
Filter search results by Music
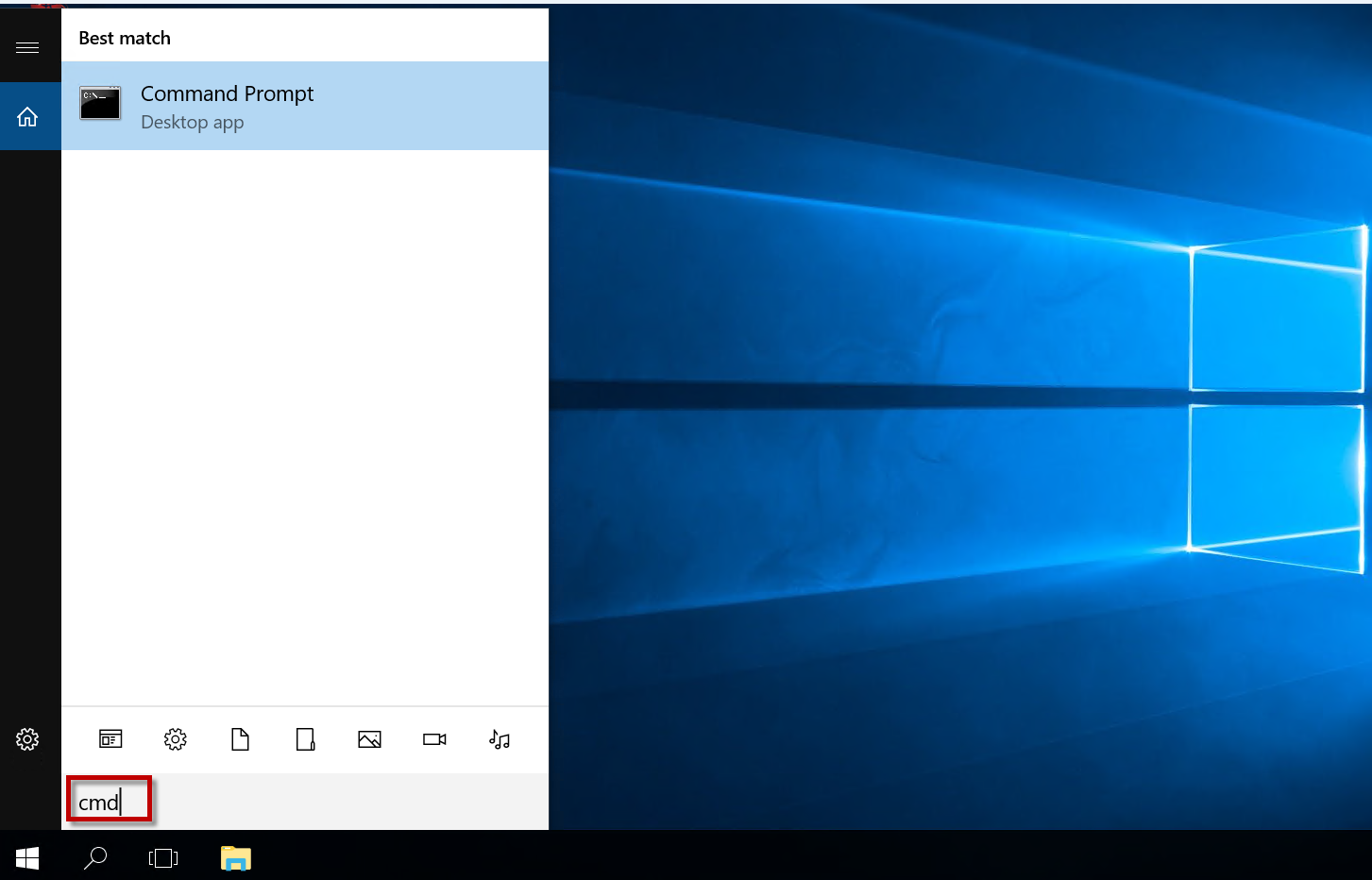500,739
